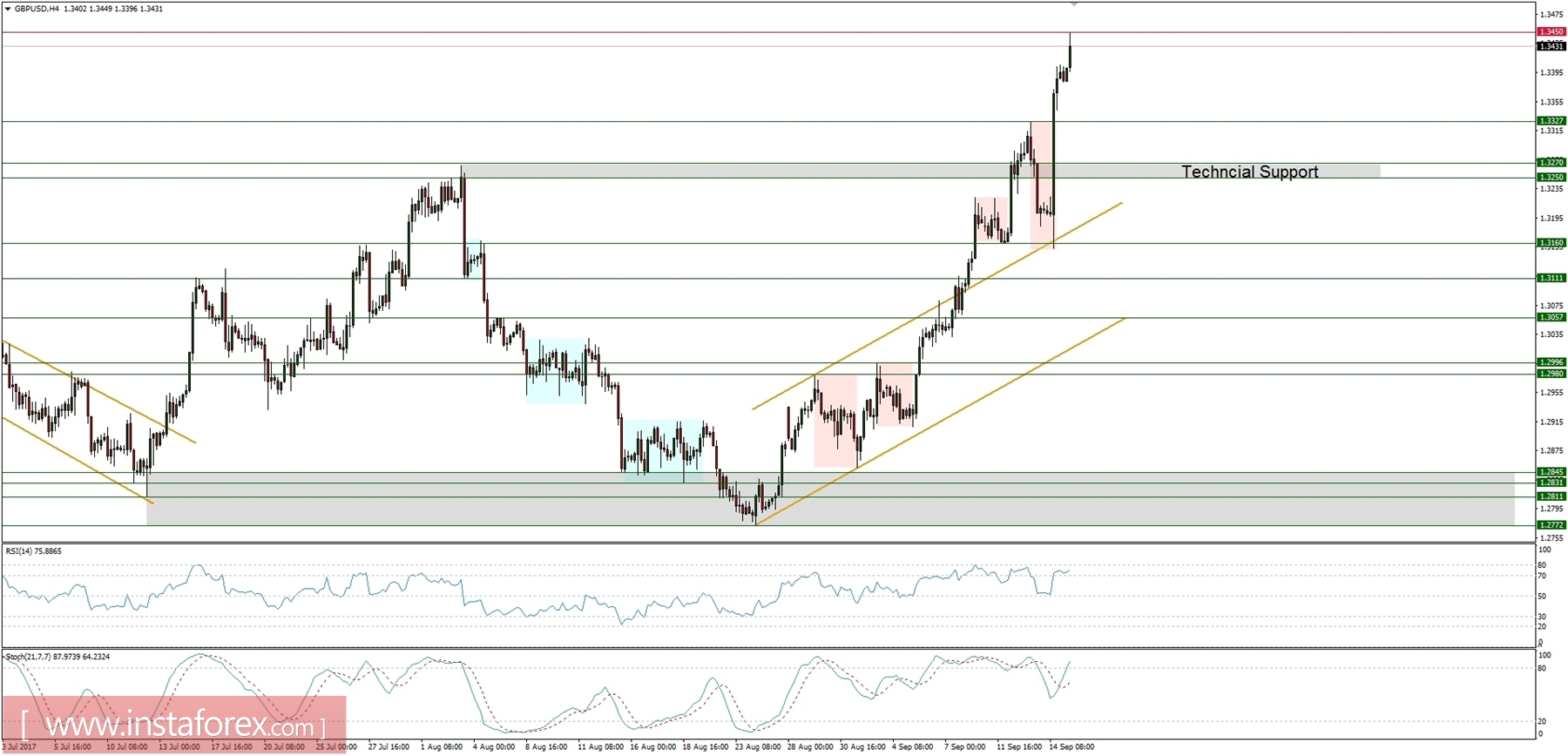Select the pink rectangle near 28 Aug candles
1568x756 pixels.
point(835,422)
